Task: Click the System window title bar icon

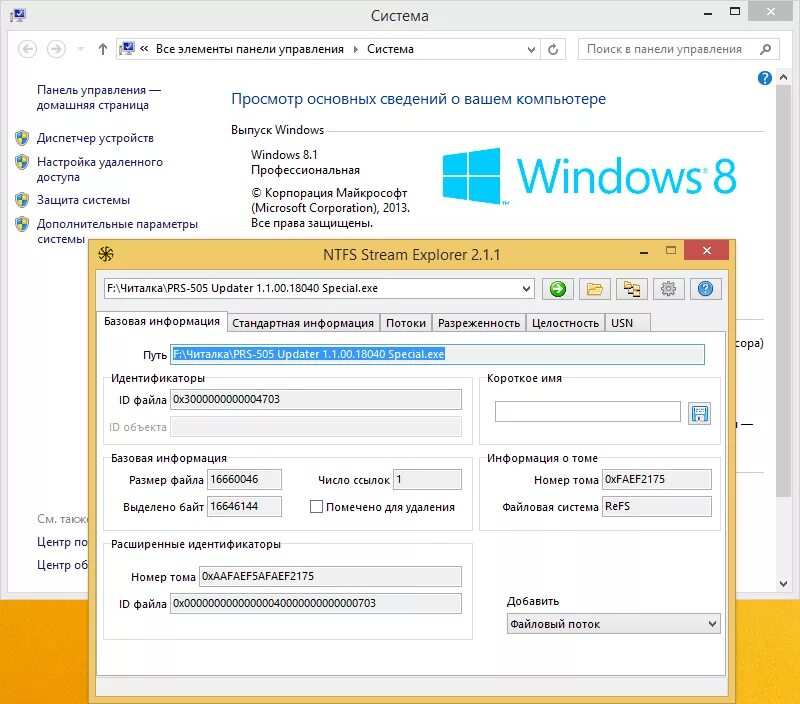Action: (18, 15)
